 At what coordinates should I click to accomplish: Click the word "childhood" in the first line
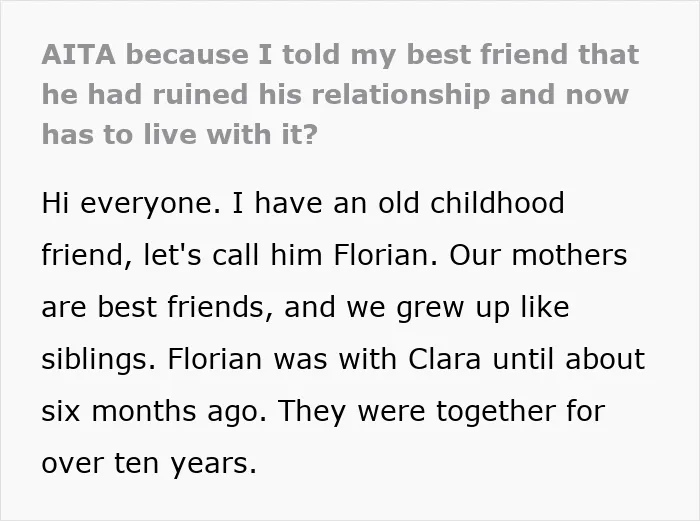[x=497, y=203]
